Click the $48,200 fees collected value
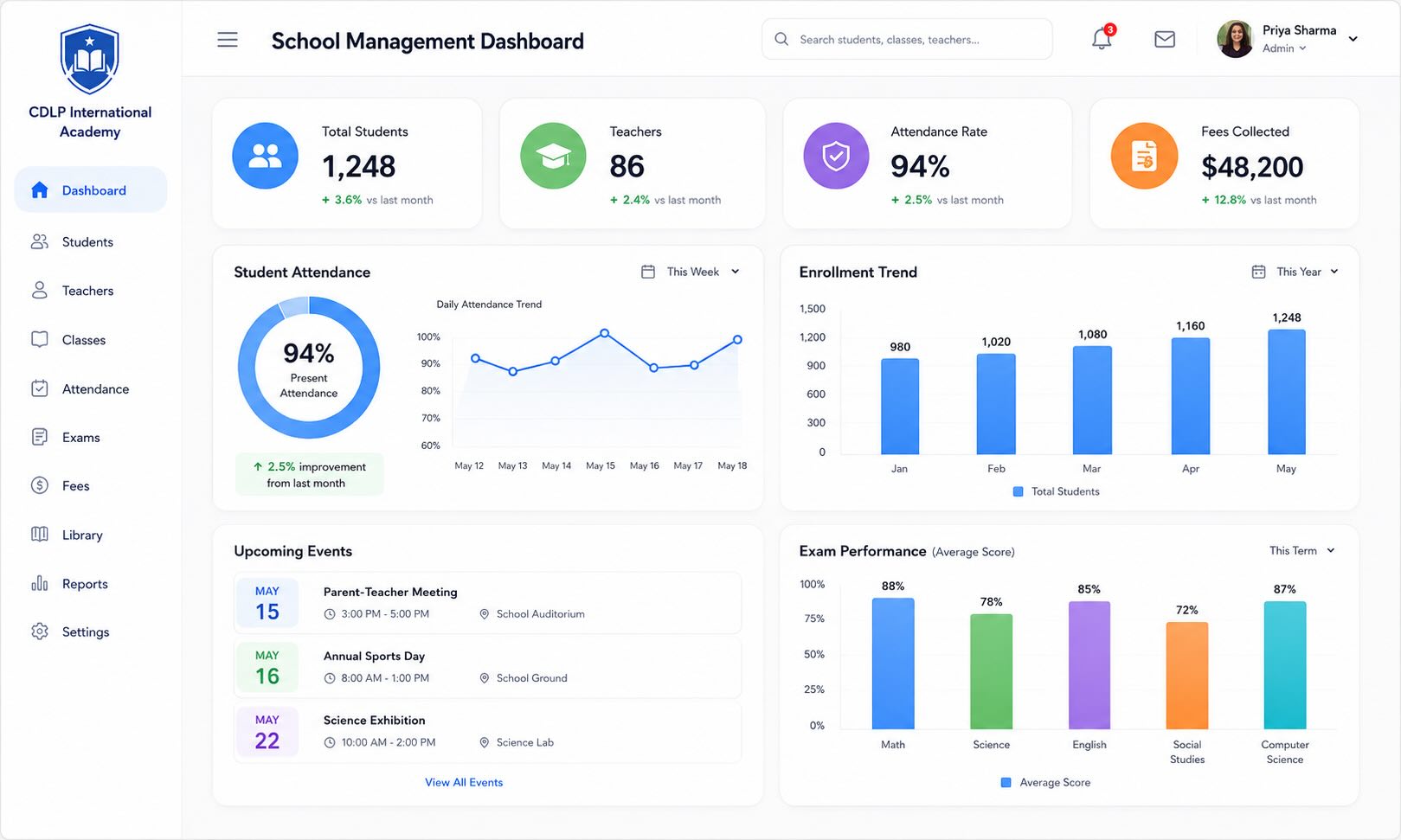The image size is (1401, 840). (x=1252, y=167)
